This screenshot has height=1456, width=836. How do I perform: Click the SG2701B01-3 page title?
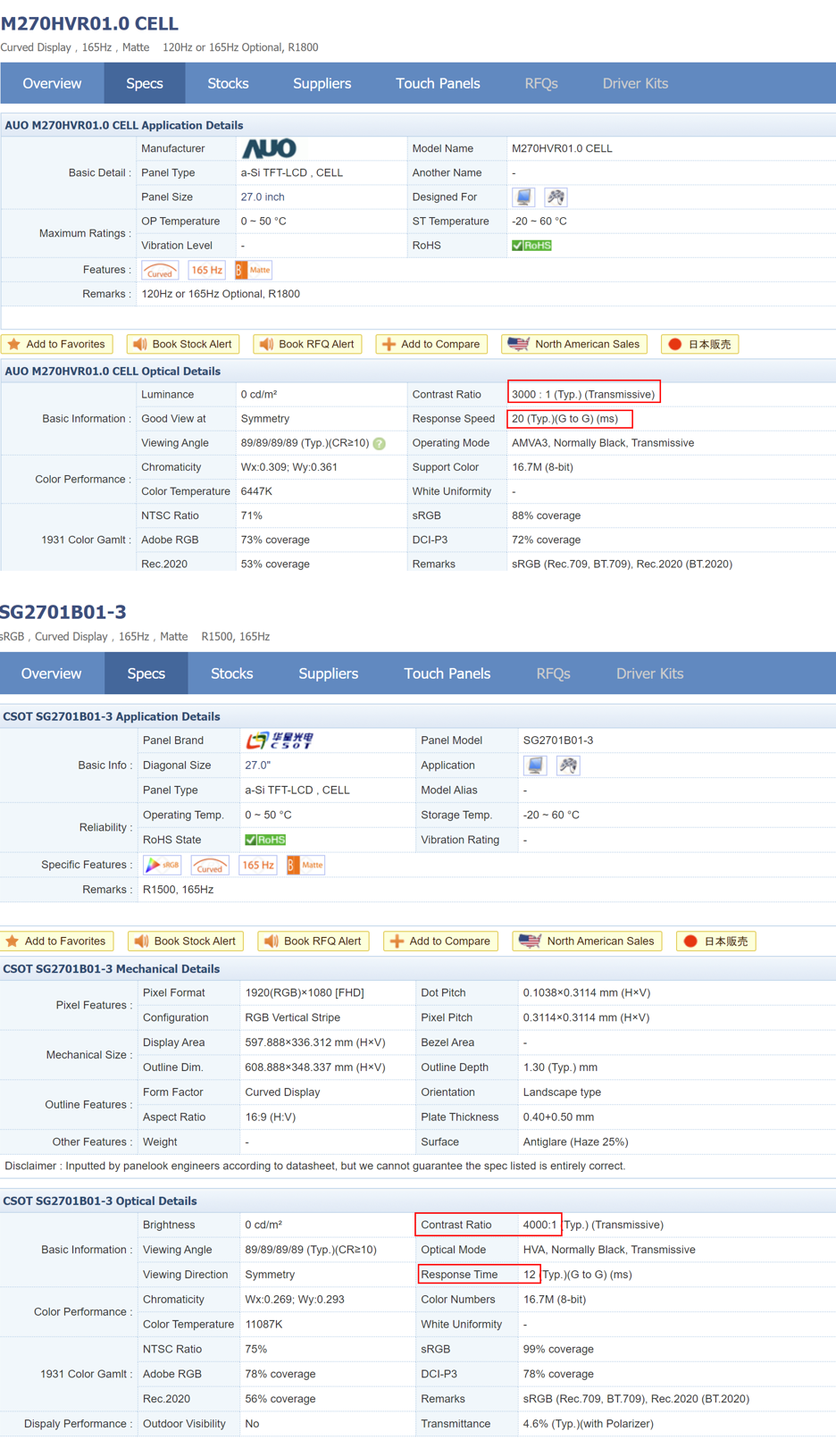pyautogui.click(x=63, y=613)
